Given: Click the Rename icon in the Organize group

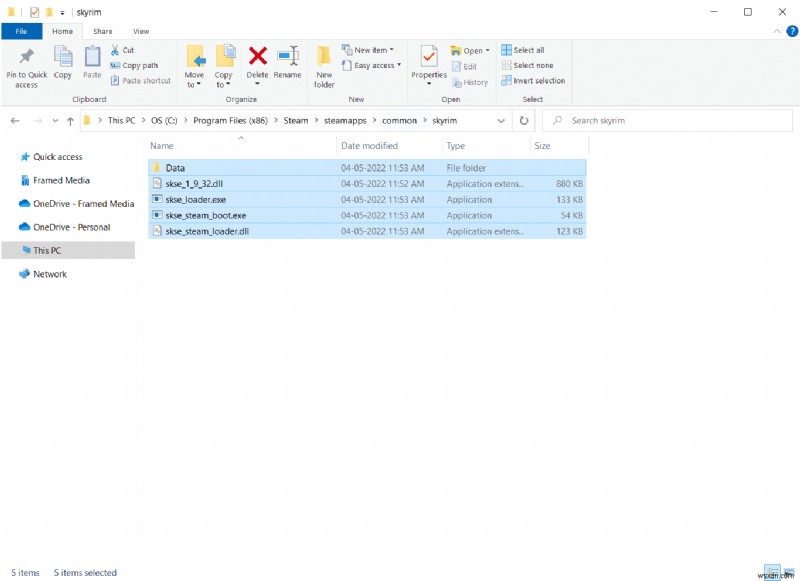Looking at the screenshot, I should point(287,58).
